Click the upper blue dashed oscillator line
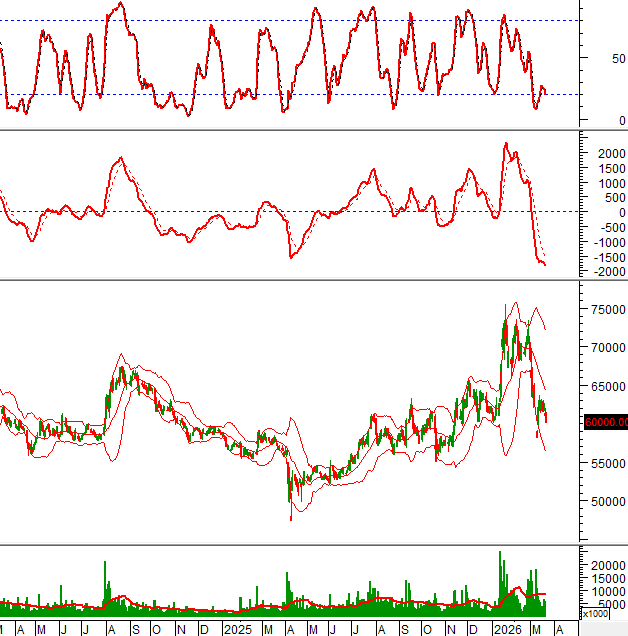 (300, 20)
